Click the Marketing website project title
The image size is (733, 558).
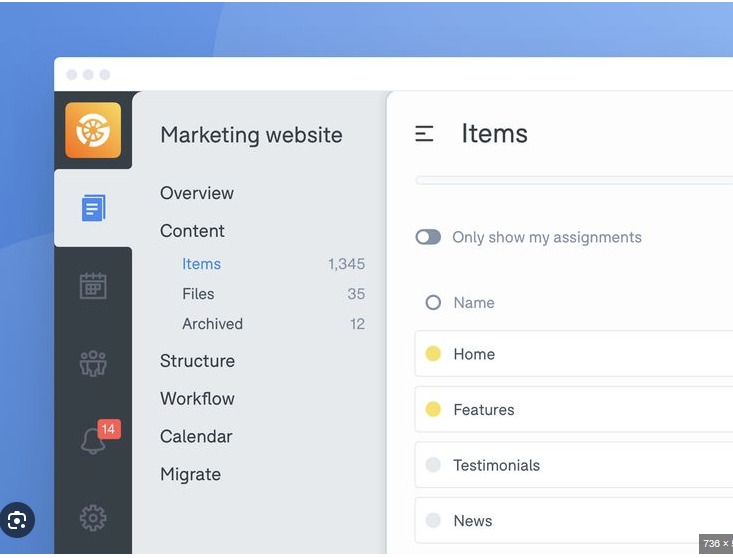251,135
